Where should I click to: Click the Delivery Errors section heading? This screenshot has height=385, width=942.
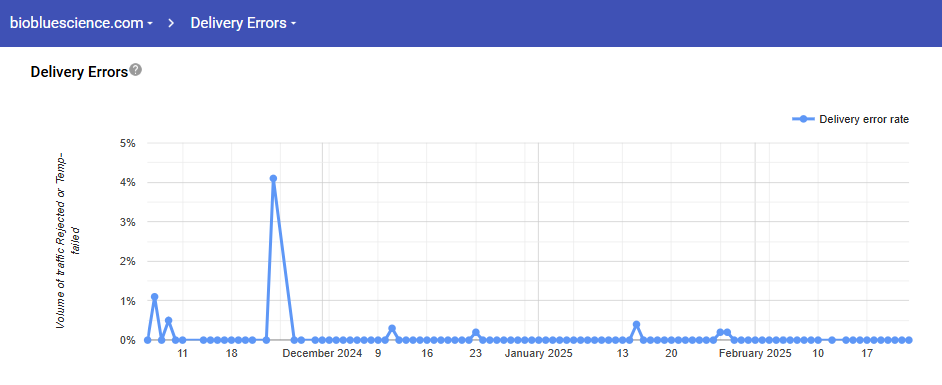[79, 72]
